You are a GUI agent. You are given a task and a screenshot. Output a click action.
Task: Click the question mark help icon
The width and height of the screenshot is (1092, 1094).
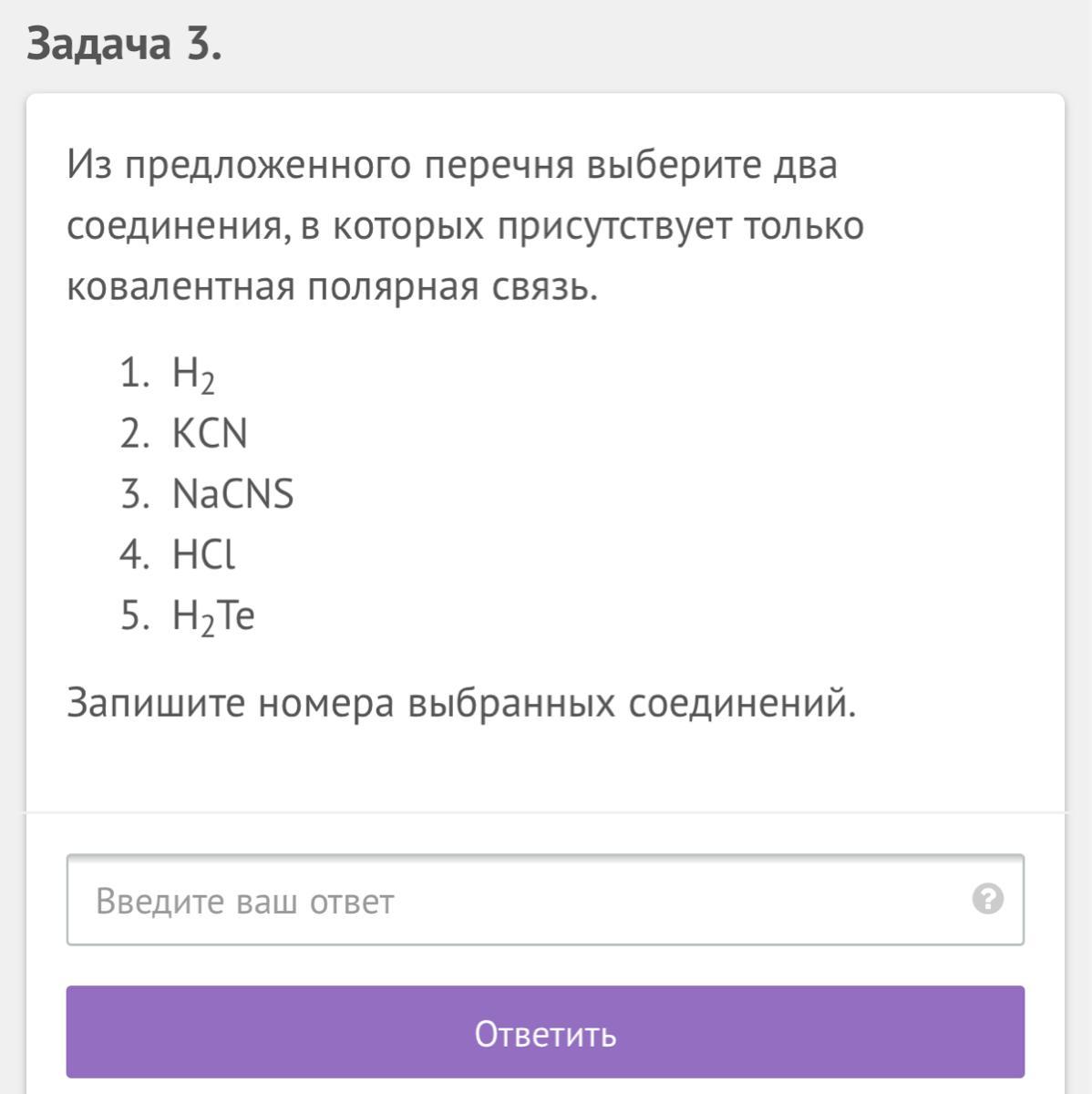tap(987, 899)
